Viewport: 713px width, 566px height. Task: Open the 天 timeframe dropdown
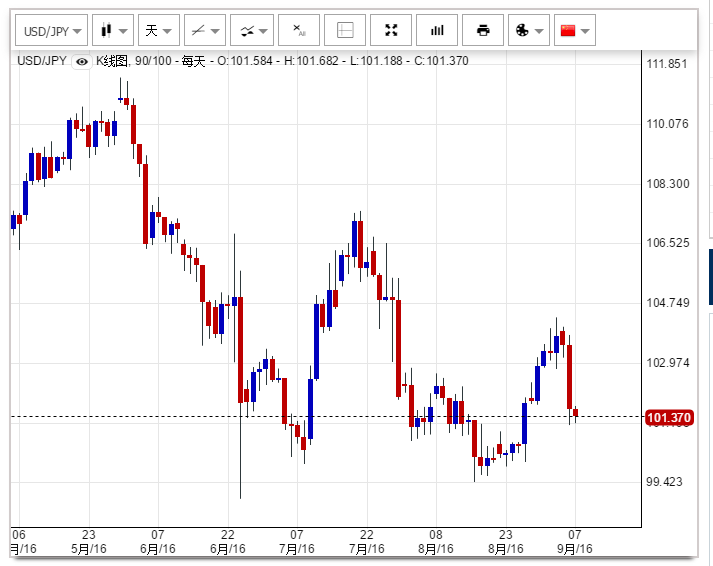click(159, 30)
